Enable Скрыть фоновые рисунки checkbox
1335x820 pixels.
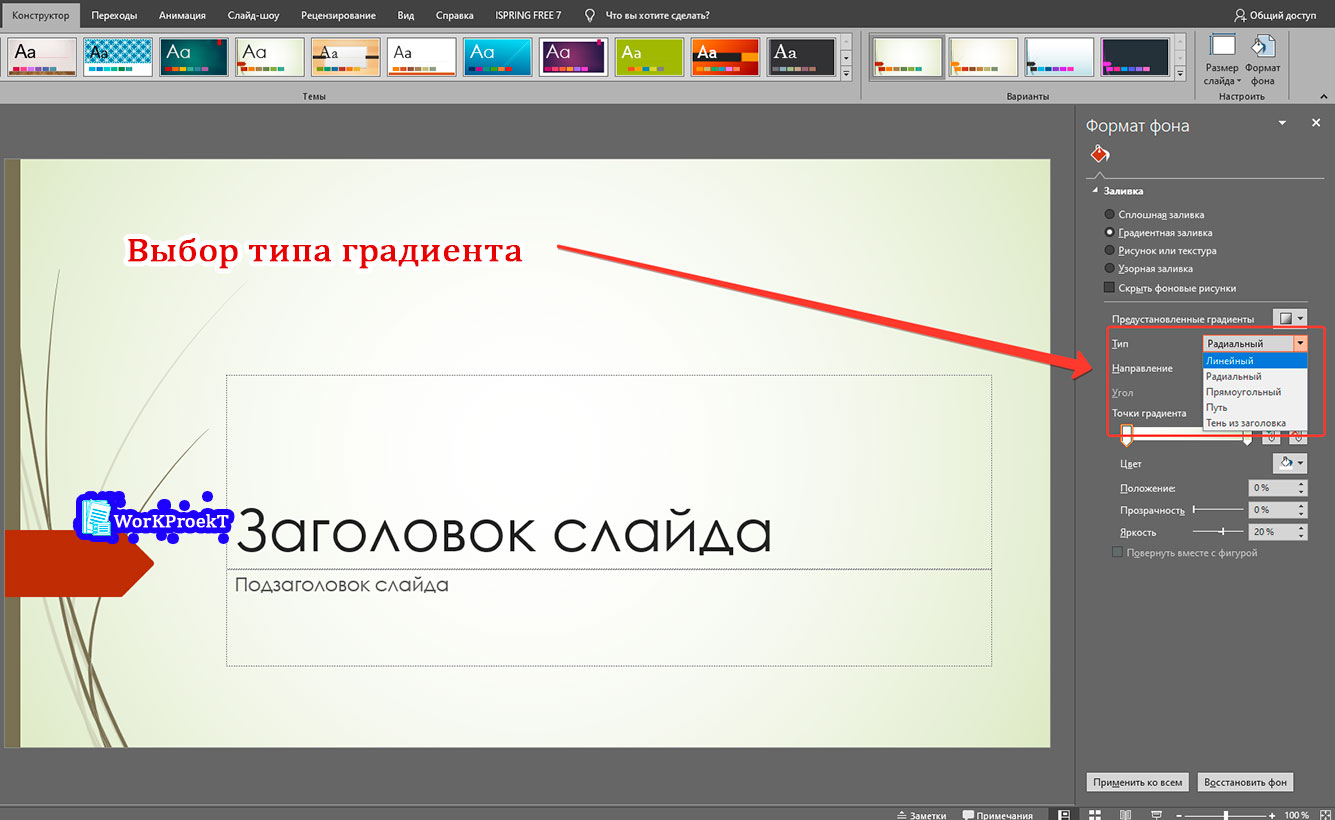(x=1110, y=287)
